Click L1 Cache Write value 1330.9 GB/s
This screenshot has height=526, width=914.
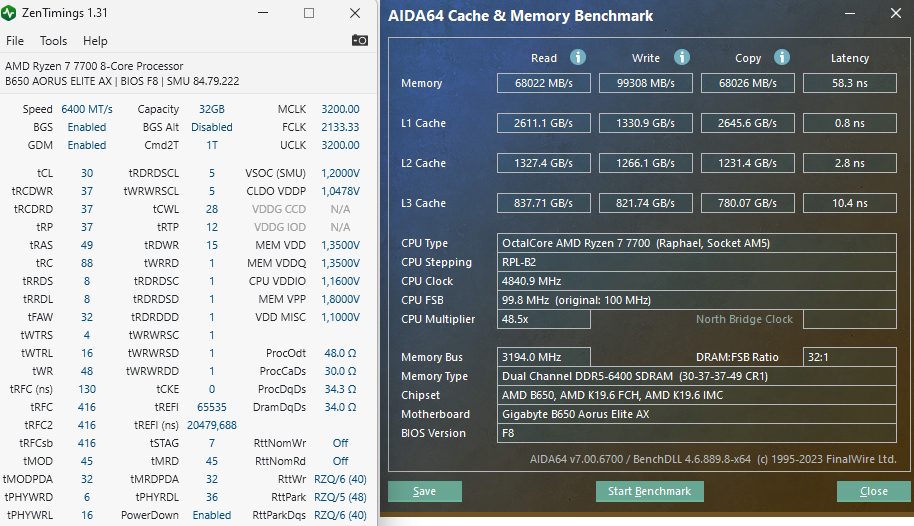[646, 123]
